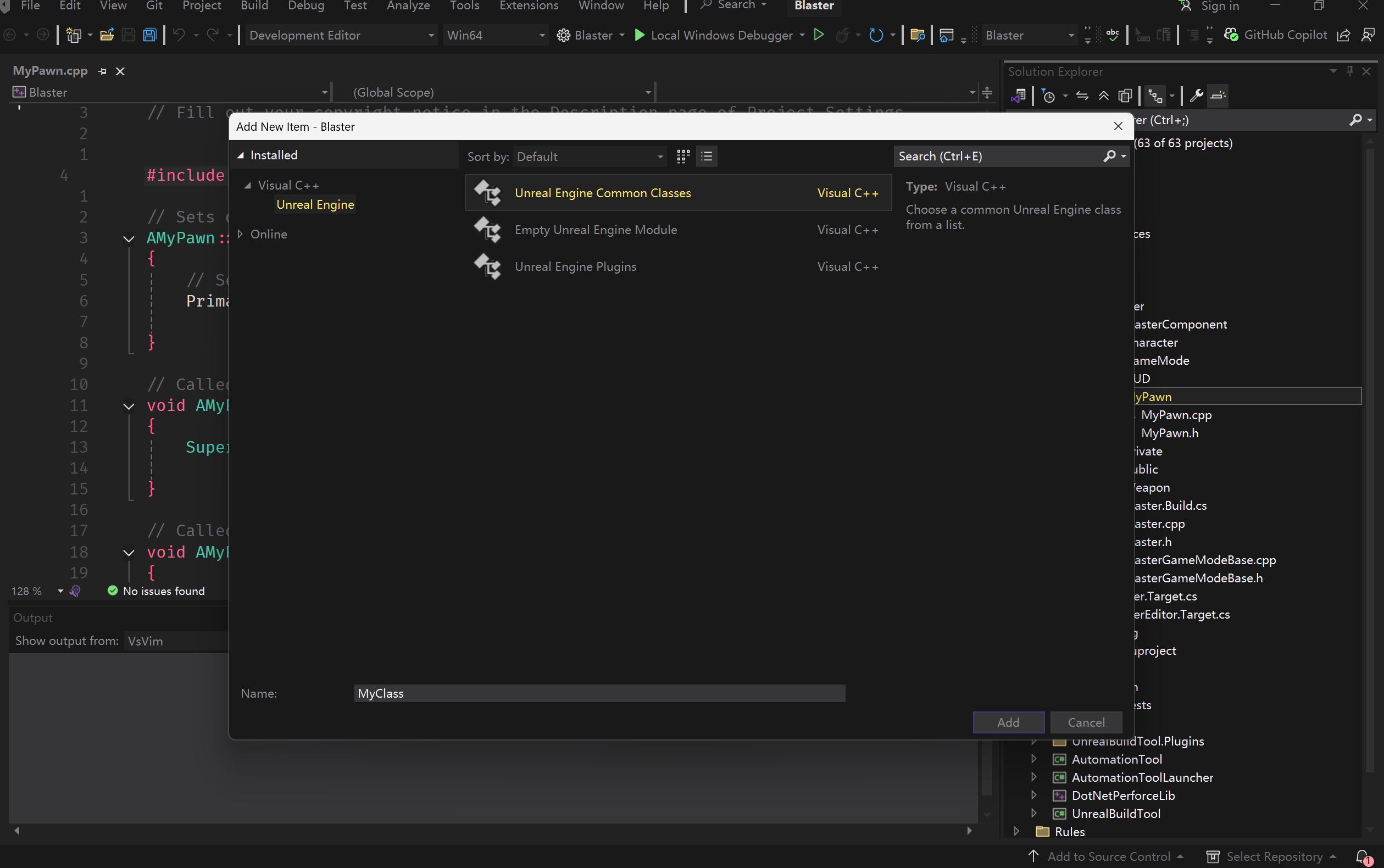Open the Blaster project scope dropdown
This screenshot has height=868, width=1384.
(x=170, y=92)
